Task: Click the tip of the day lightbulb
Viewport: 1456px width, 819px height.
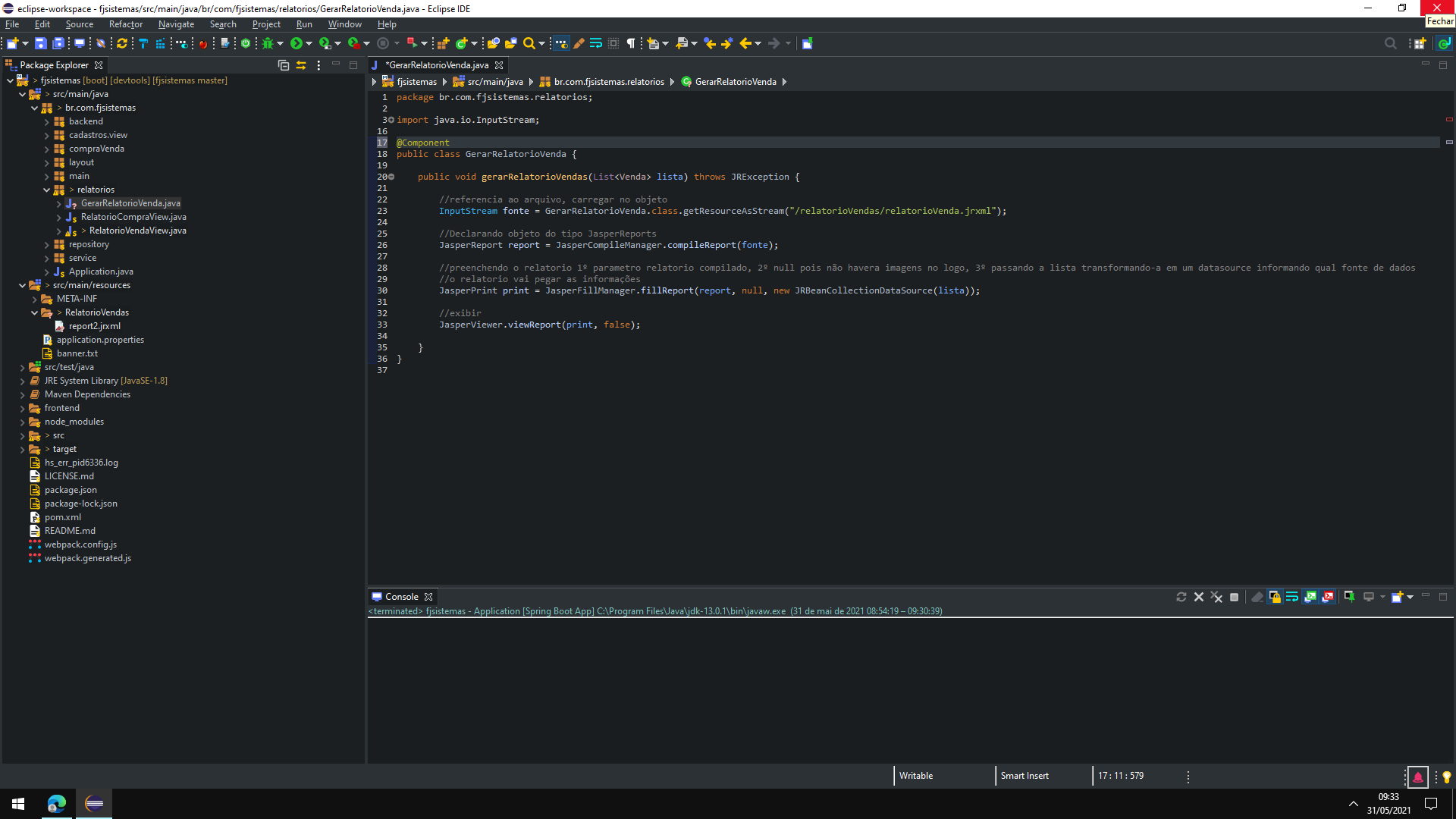Action: coord(1446,777)
